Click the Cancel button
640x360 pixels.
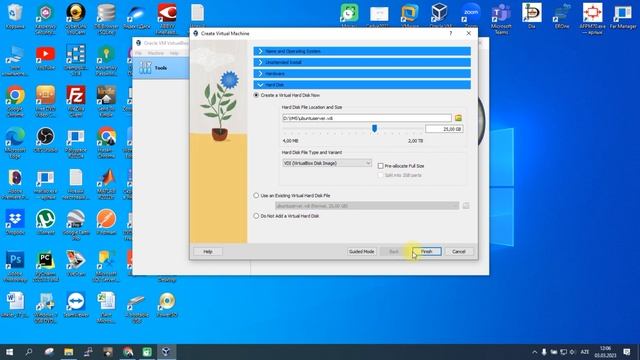coord(459,251)
